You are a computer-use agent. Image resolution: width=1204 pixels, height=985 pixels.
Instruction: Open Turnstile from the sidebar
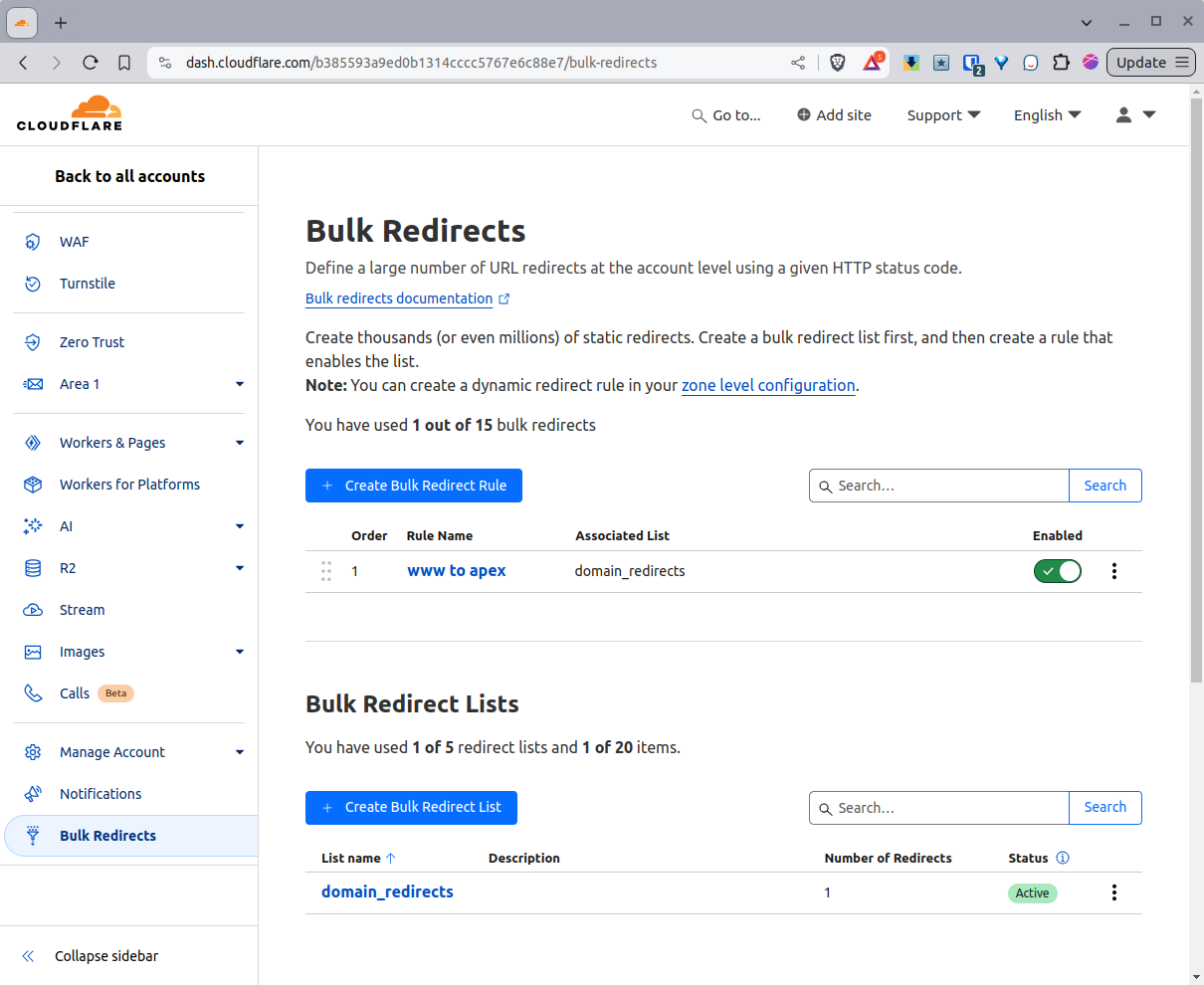coord(88,284)
